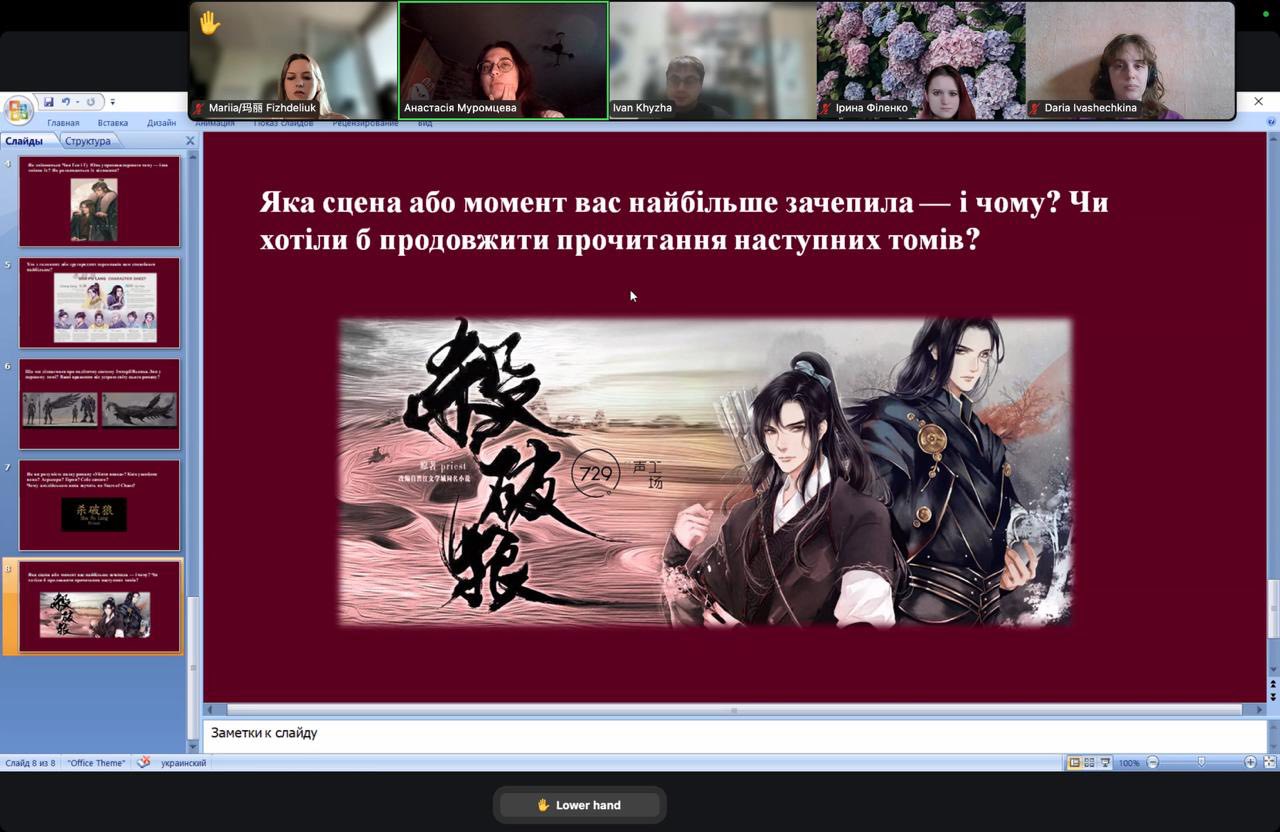Open the Дизайн ribbon tab
The height and width of the screenshot is (832, 1280).
pos(161,123)
